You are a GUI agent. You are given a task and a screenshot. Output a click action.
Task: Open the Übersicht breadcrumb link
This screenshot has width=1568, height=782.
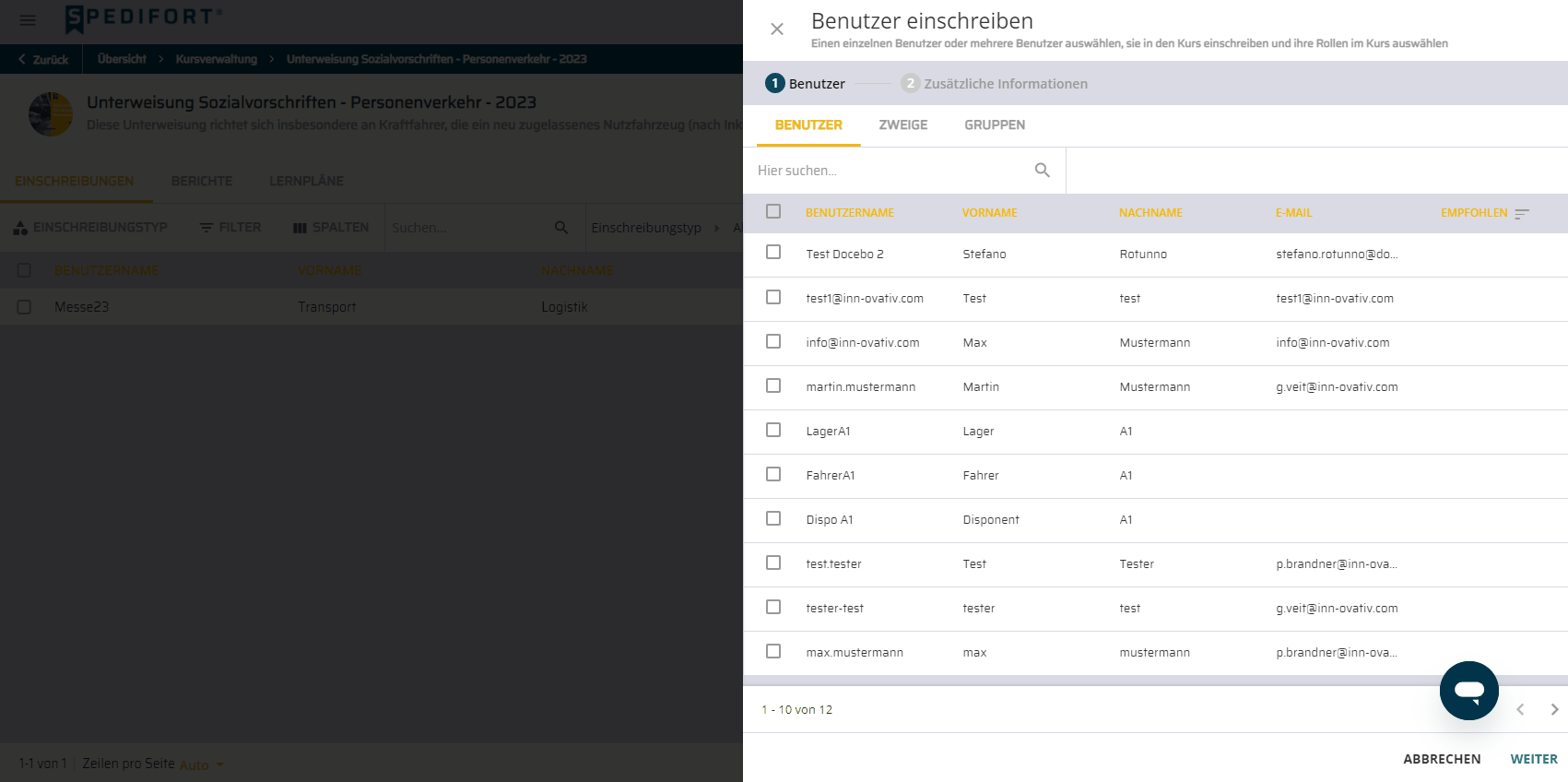coord(122,59)
